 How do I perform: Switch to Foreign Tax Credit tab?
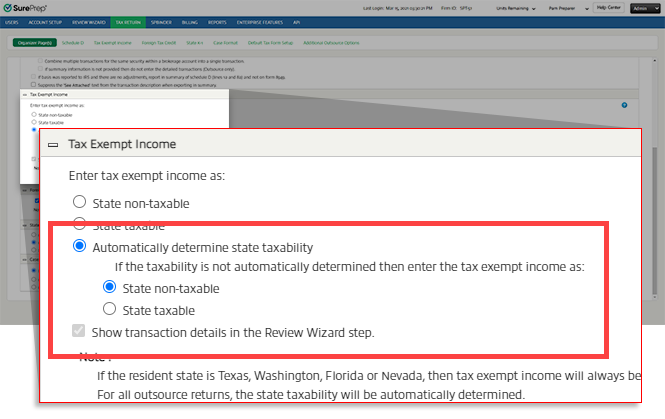point(159,43)
